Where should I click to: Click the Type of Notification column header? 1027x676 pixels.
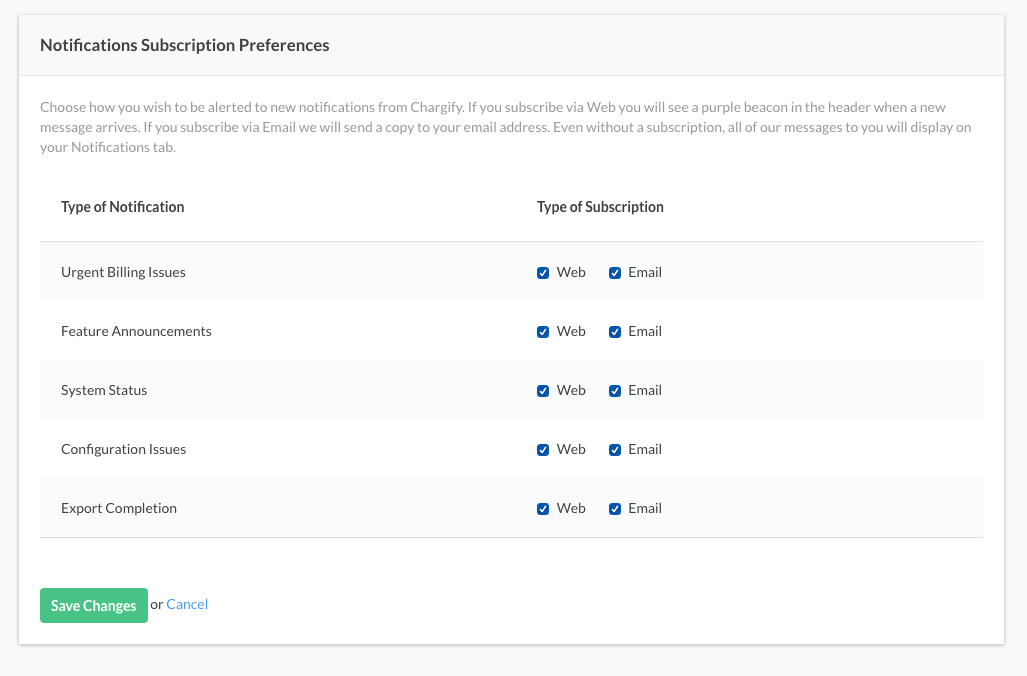122,207
